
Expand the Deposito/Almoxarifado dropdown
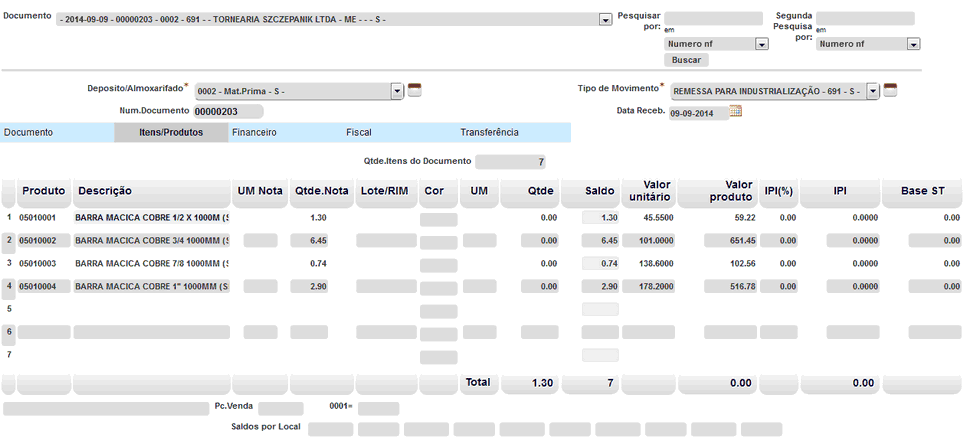[x=397, y=92]
